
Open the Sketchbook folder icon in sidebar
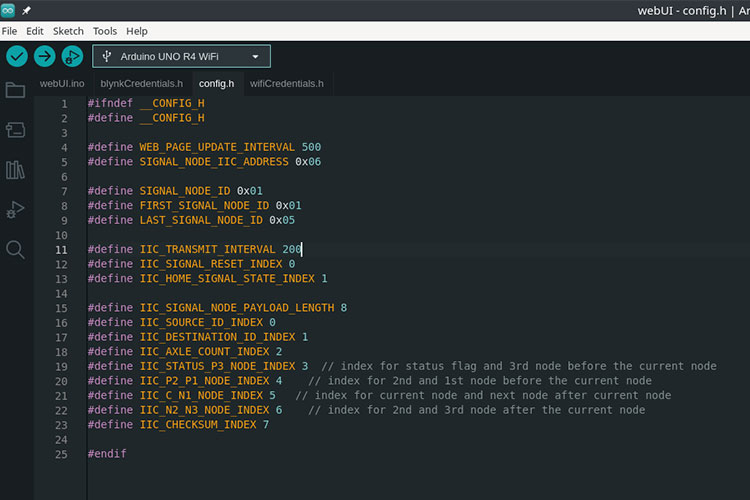pyautogui.click(x=15, y=90)
